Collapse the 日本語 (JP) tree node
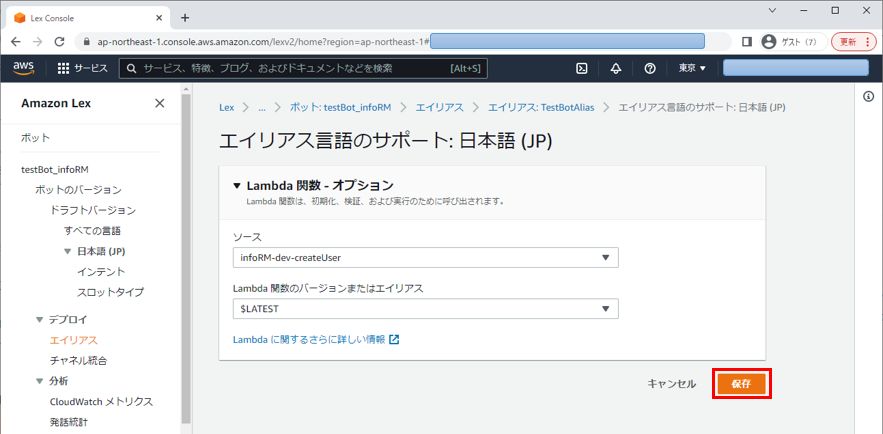The image size is (883, 434). [68, 251]
